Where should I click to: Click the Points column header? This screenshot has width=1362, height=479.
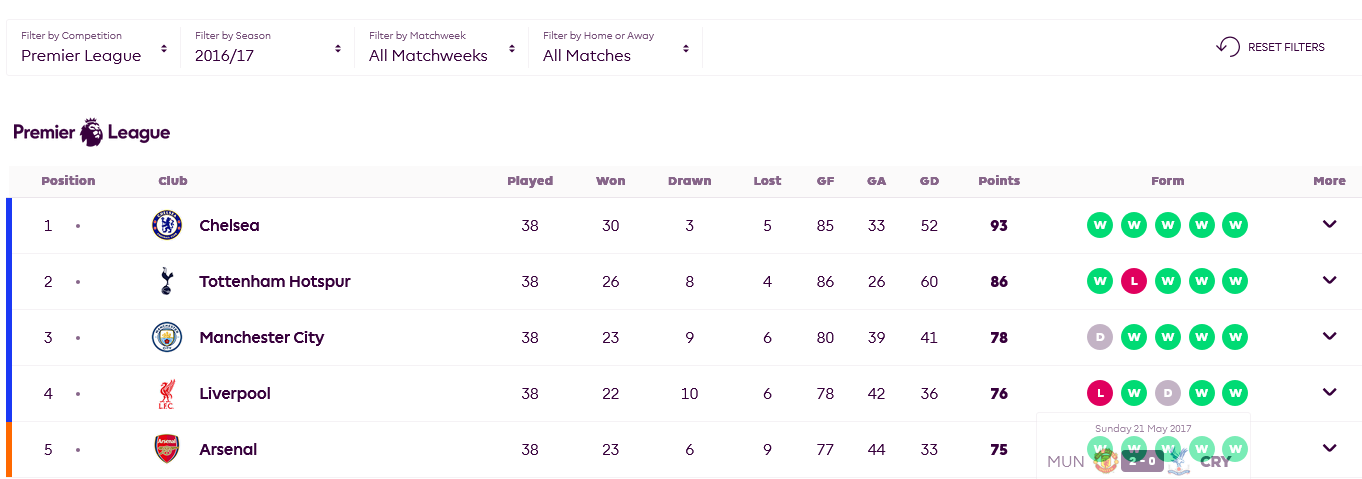[x=999, y=181]
